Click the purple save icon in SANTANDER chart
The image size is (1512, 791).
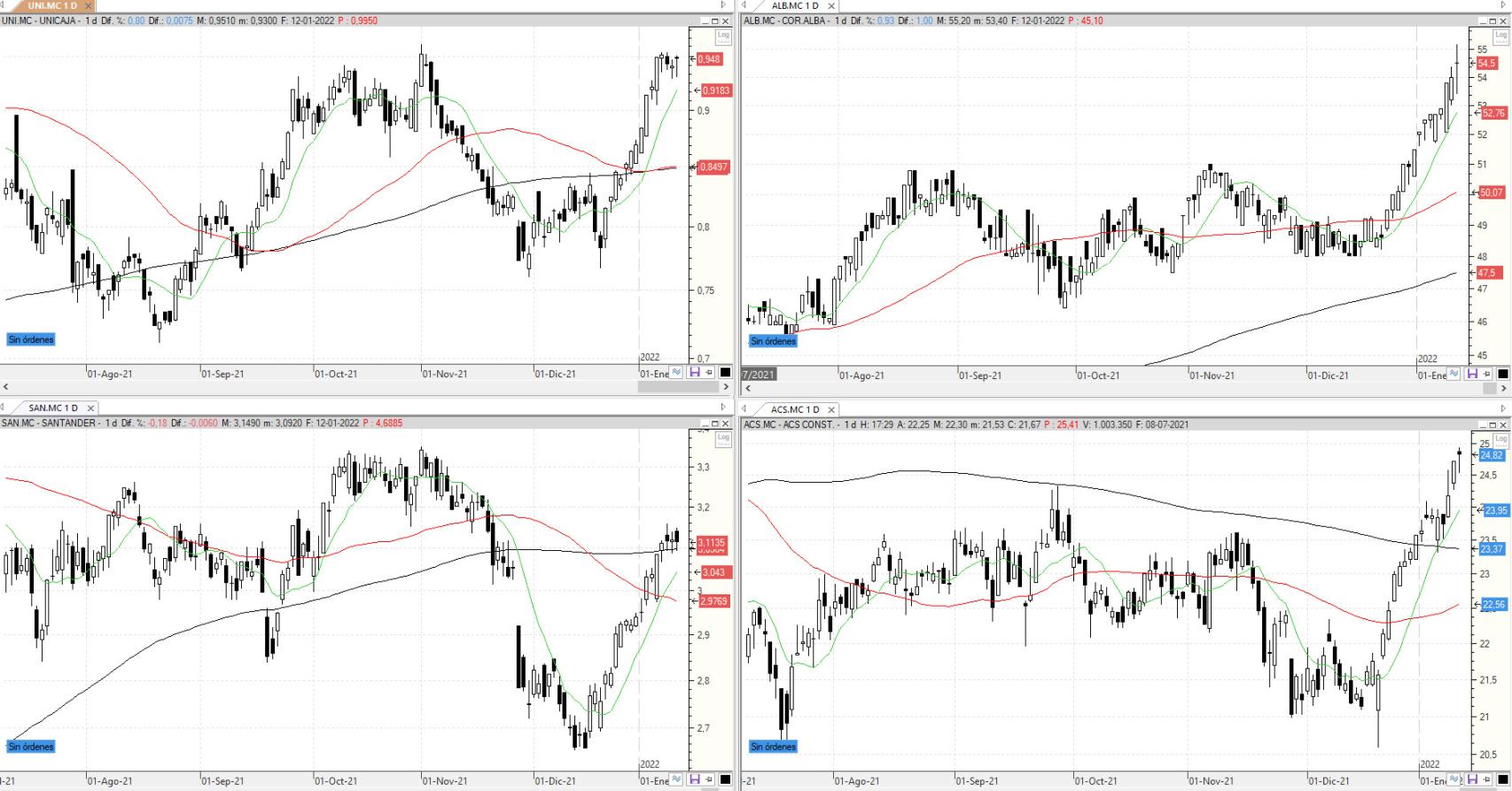pos(694,779)
